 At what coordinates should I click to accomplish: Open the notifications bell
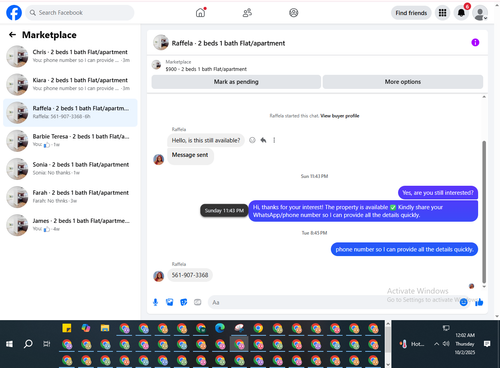pyautogui.click(x=461, y=13)
